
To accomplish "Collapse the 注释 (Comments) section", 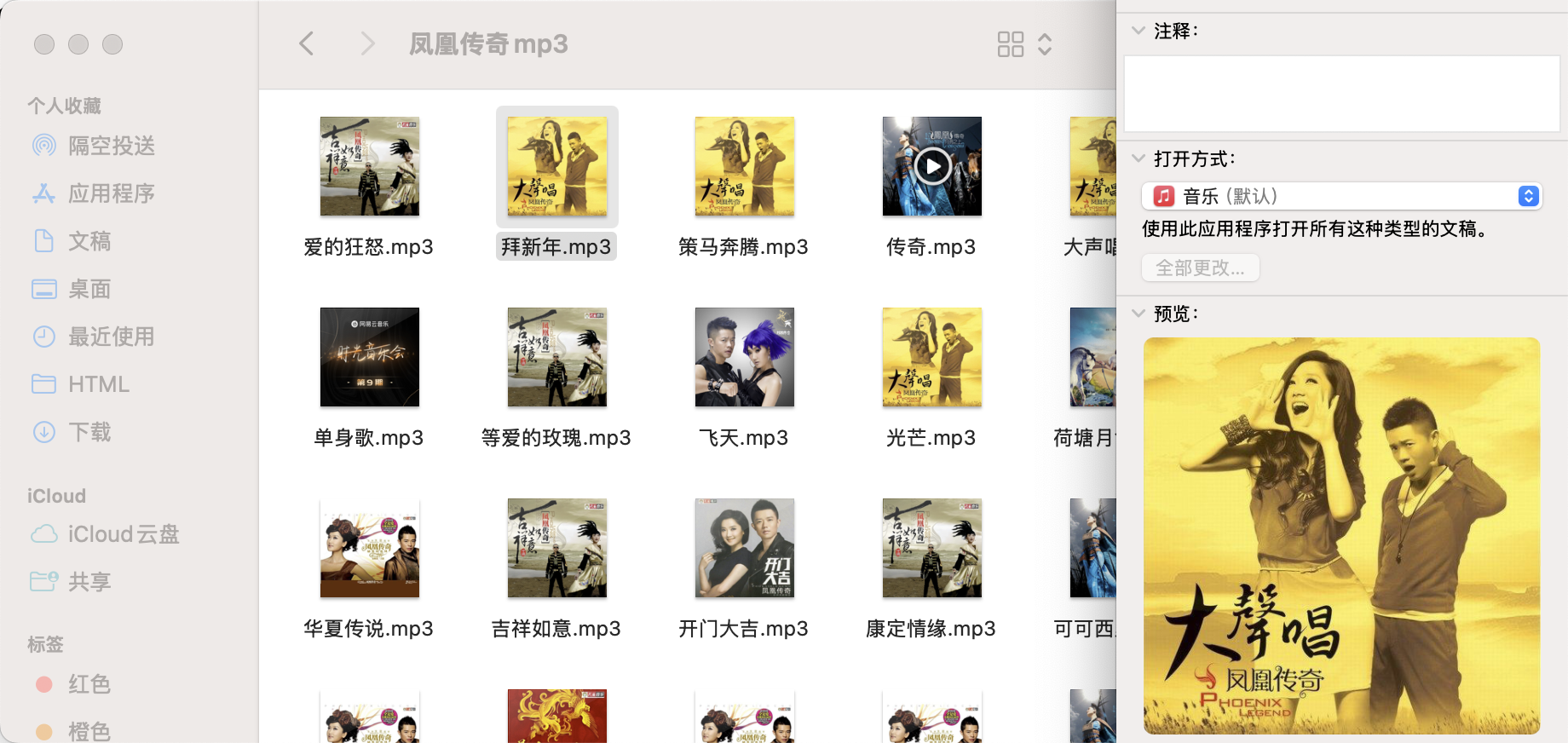I will [1138, 31].
